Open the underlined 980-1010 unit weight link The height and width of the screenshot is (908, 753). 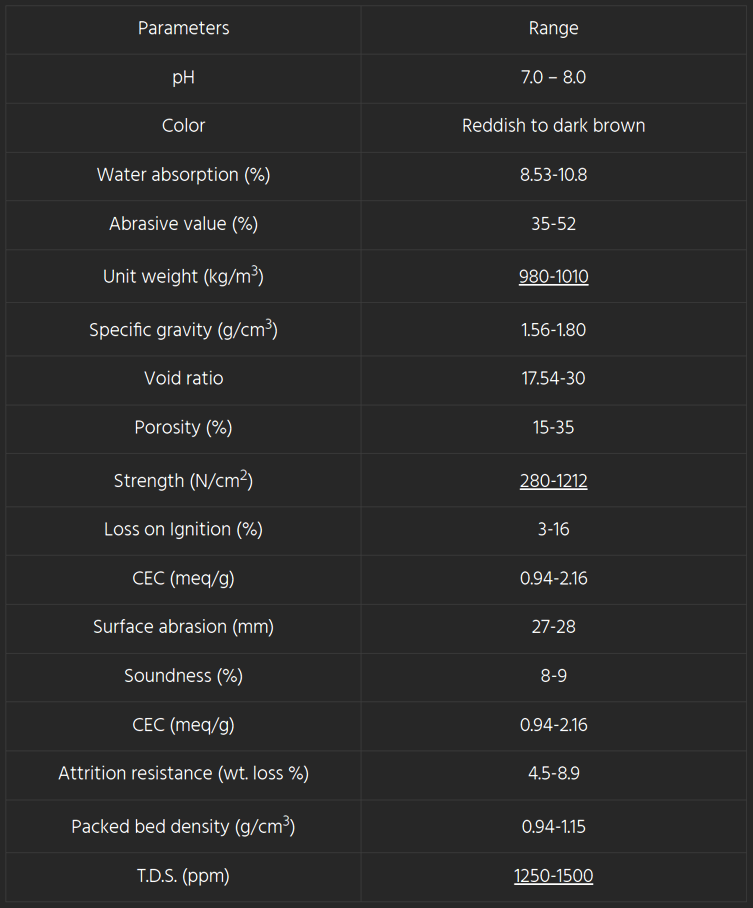(553, 277)
